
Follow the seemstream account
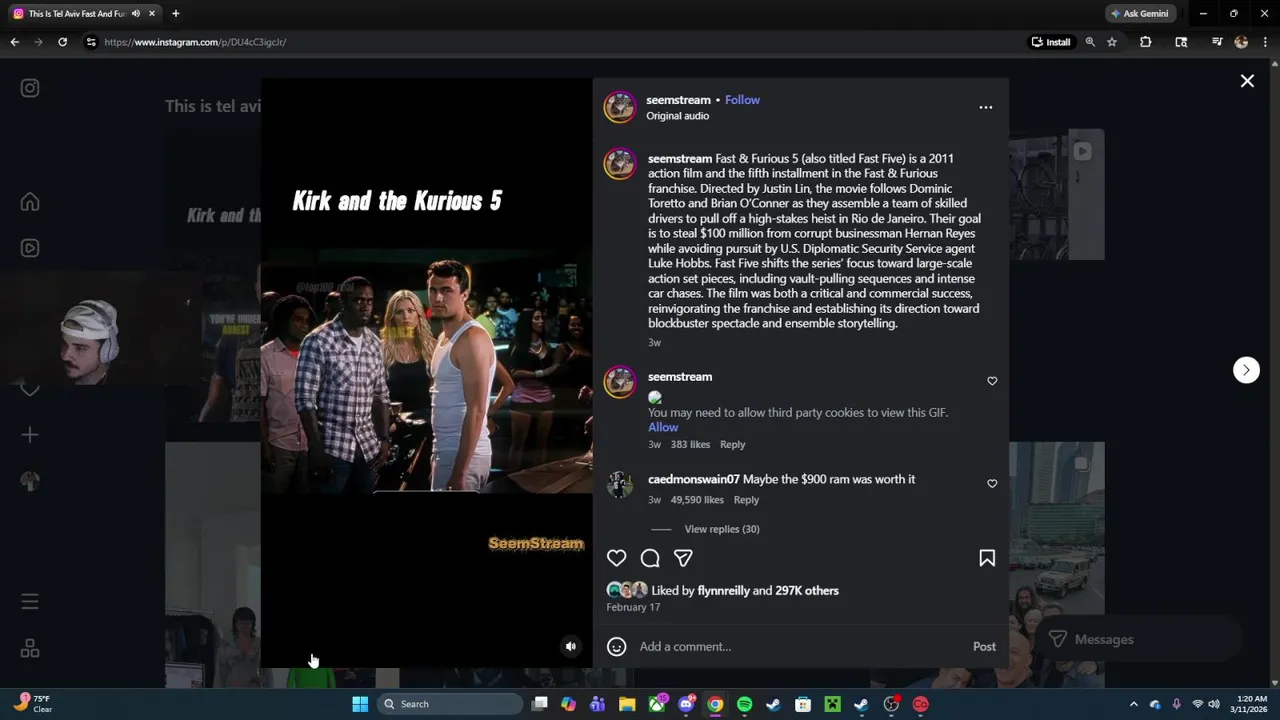742,100
